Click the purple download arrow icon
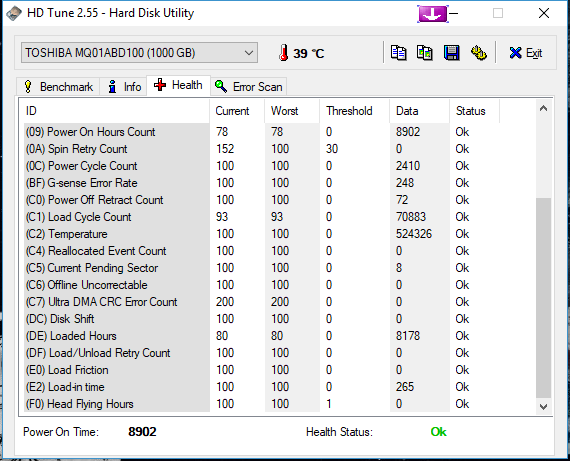570x461 pixels. (433, 14)
